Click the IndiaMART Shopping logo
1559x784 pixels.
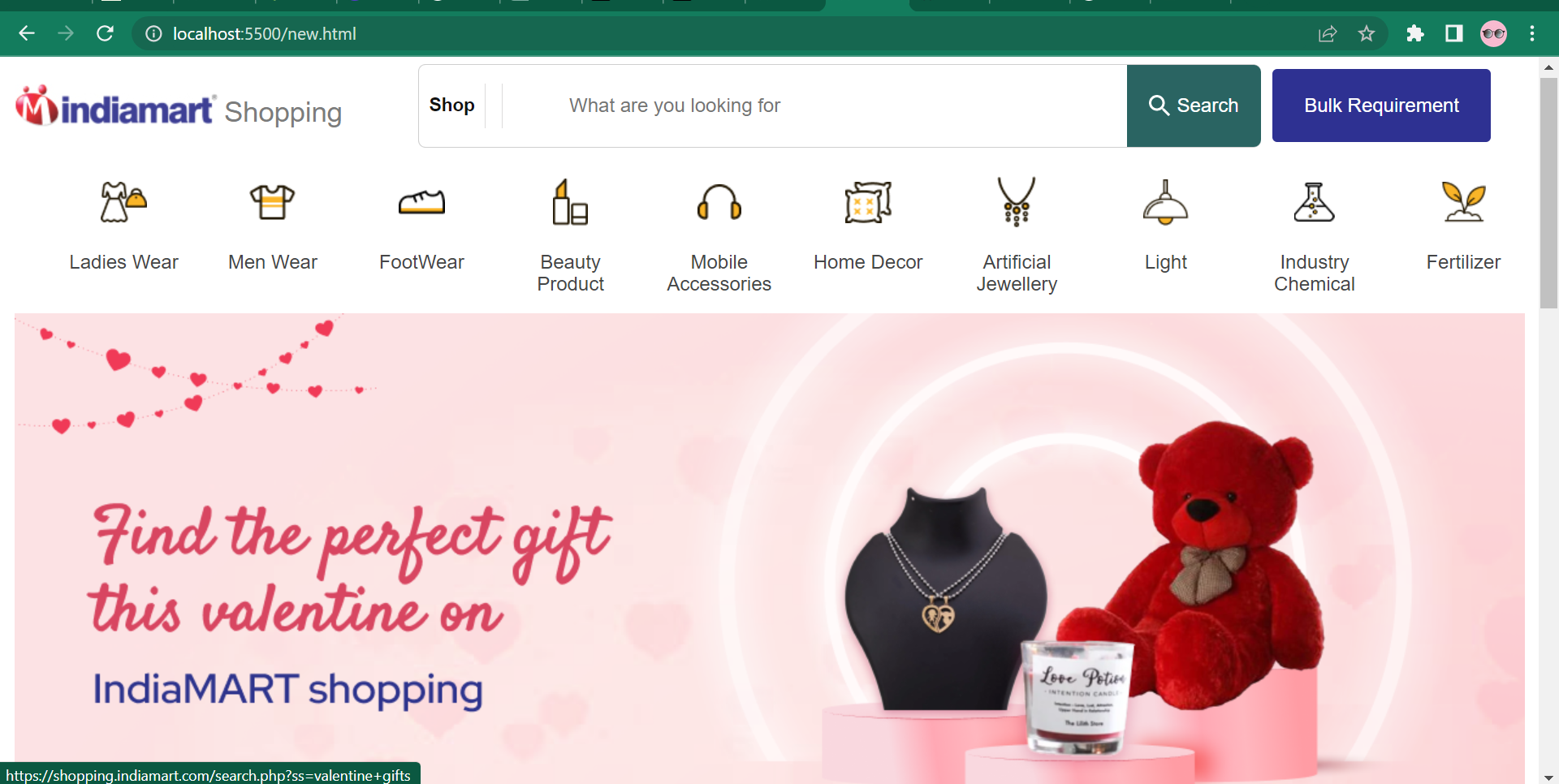pos(179,108)
